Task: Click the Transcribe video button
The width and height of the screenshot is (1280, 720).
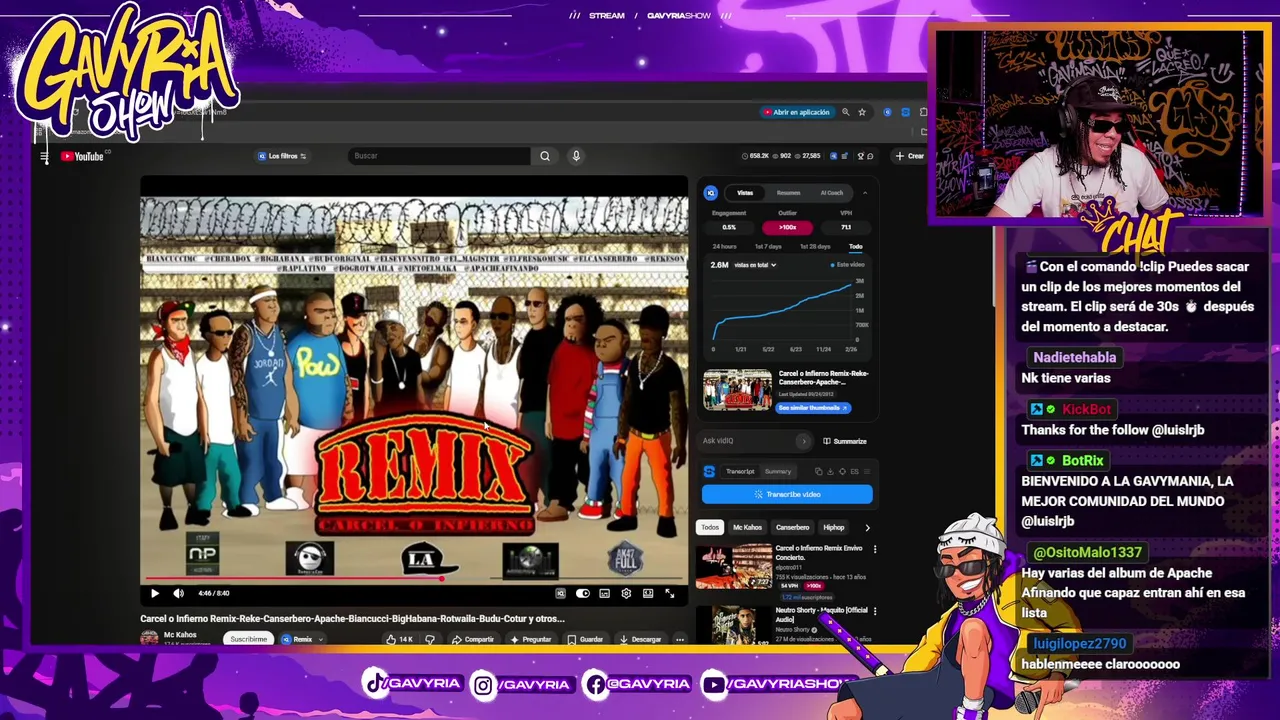Action: (x=787, y=494)
